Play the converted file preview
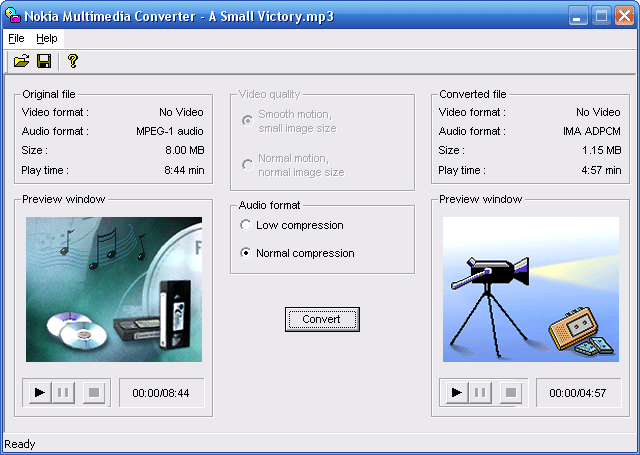Screen dimensions: 640x455 tap(456, 393)
